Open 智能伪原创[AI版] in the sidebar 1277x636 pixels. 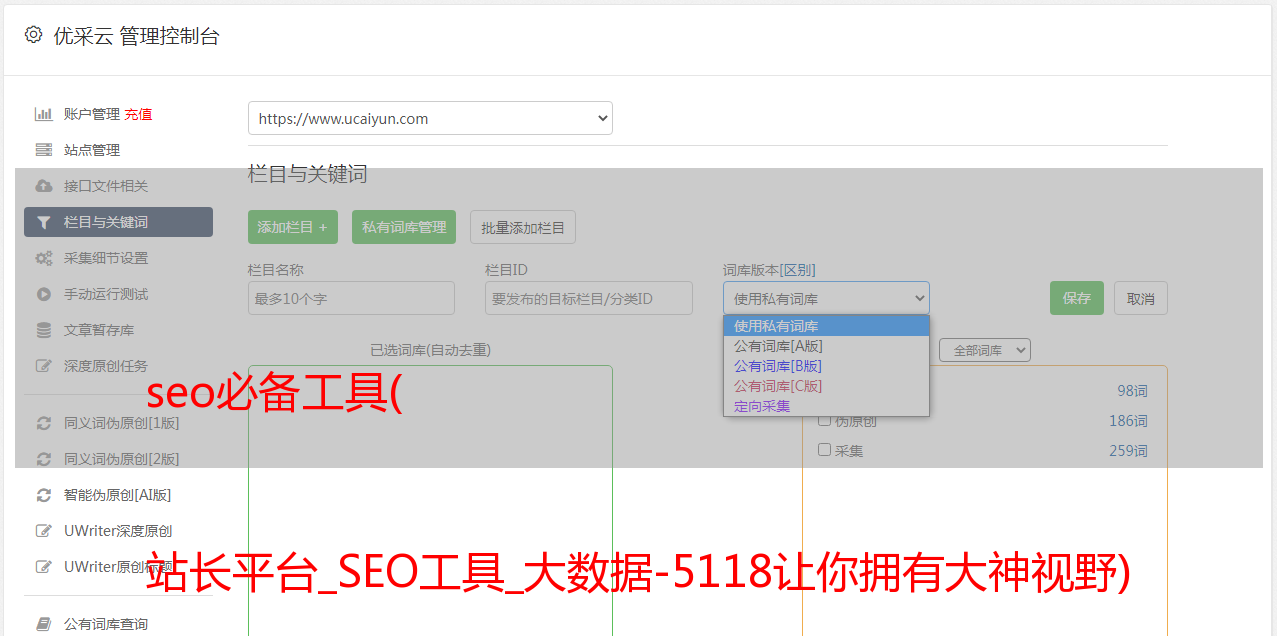point(118,495)
